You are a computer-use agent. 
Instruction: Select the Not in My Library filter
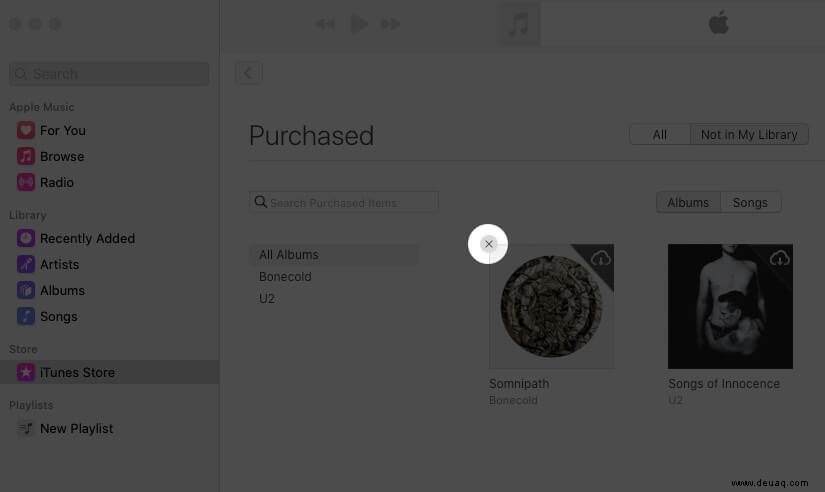tap(749, 135)
